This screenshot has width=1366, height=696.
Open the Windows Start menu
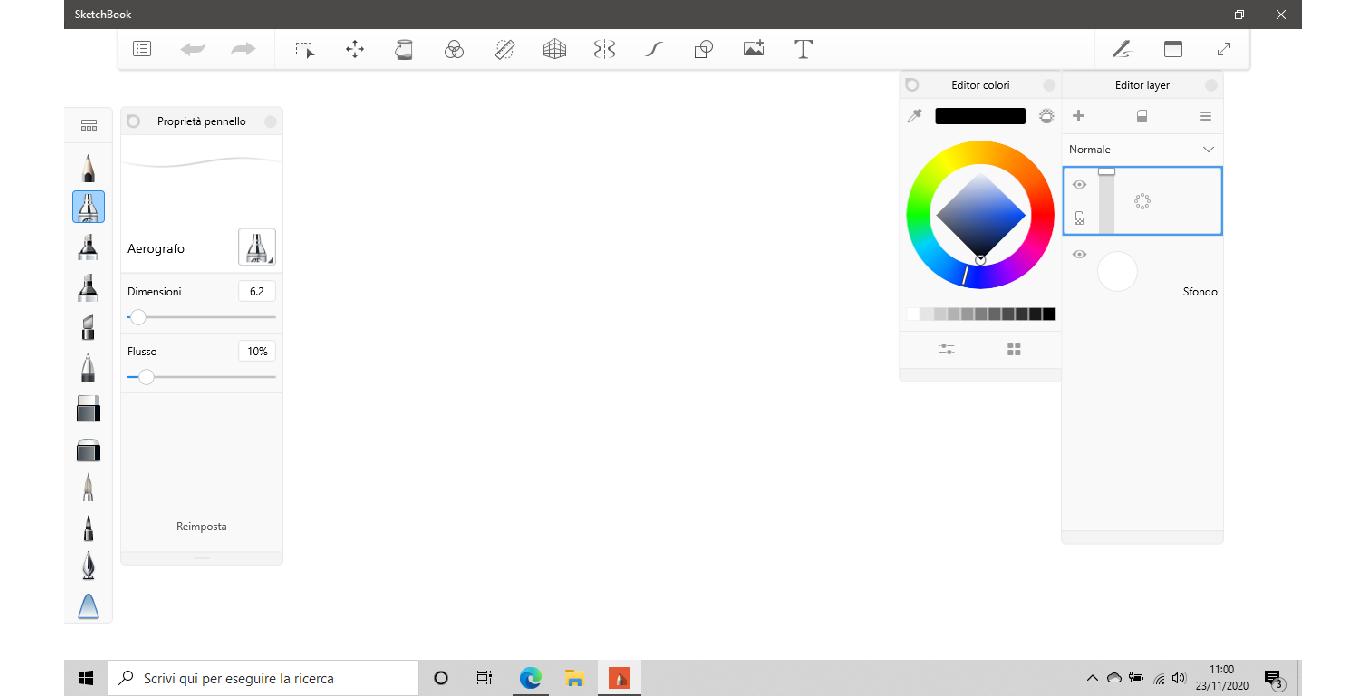[x=85, y=677]
